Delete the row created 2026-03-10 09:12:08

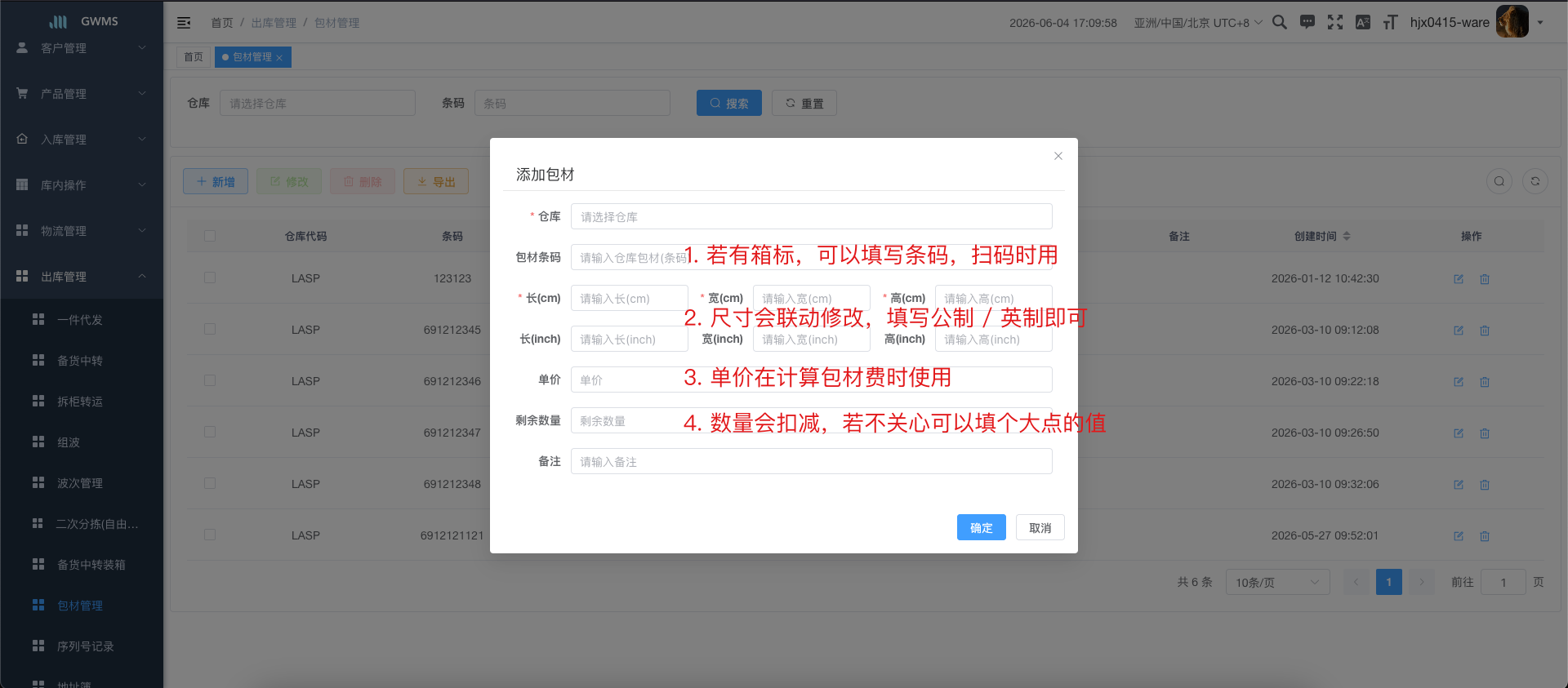1485,331
